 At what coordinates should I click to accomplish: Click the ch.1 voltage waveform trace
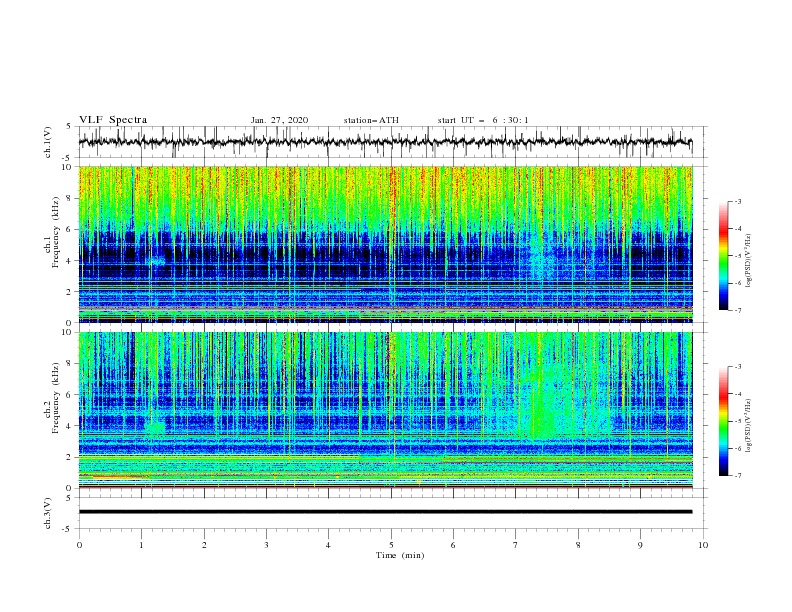(385, 142)
